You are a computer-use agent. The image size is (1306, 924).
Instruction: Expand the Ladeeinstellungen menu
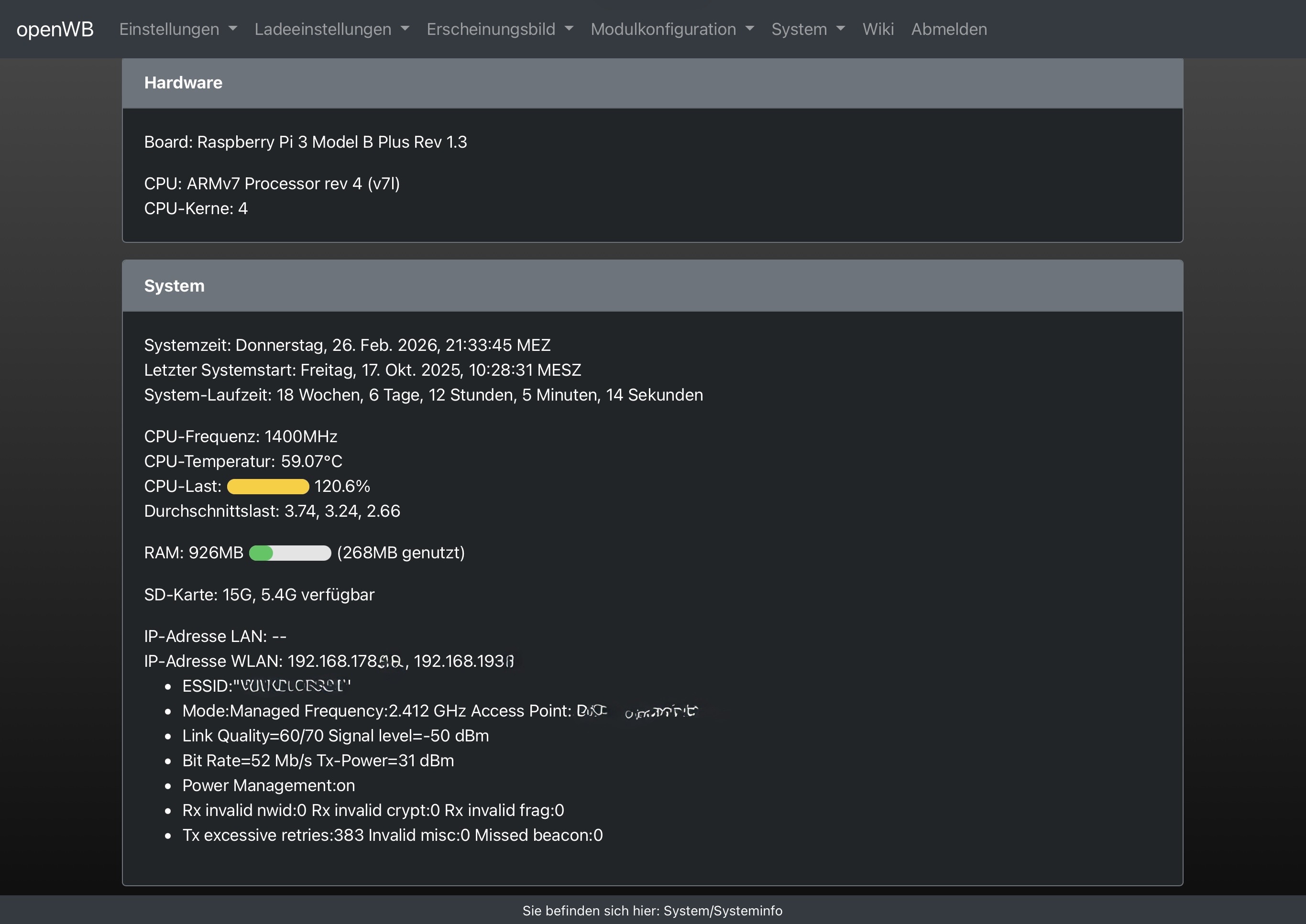click(323, 29)
